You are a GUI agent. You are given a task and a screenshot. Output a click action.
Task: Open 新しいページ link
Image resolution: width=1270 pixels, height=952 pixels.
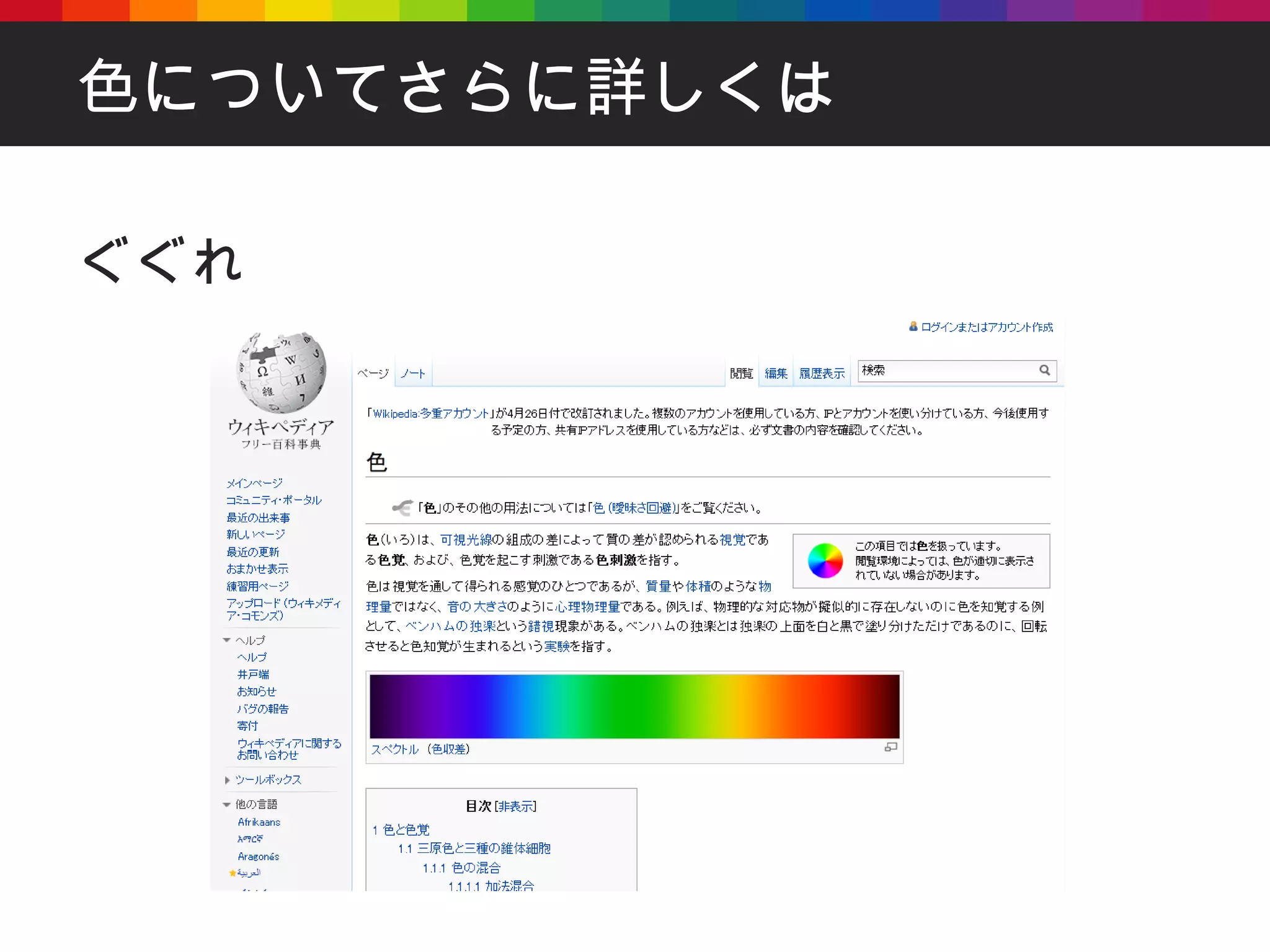click(255, 534)
